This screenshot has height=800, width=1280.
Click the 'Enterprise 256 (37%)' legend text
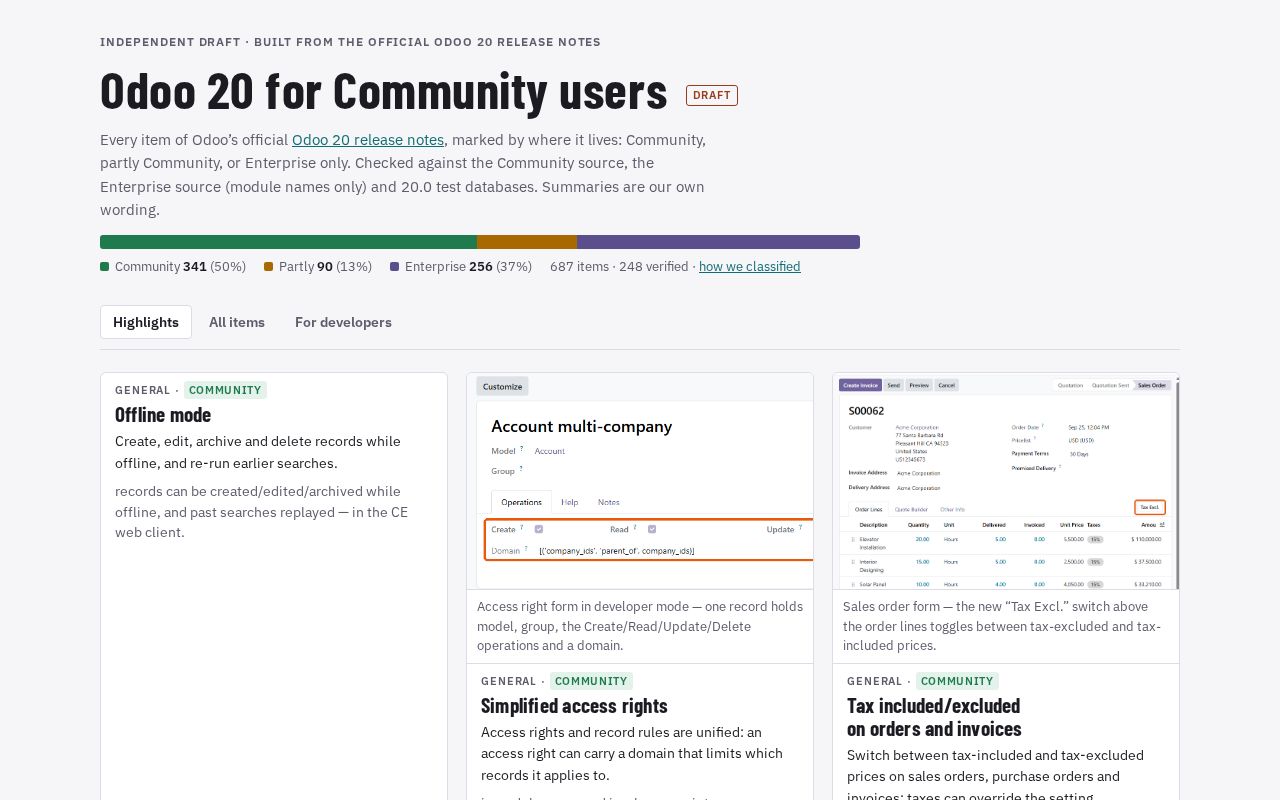tap(468, 267)
